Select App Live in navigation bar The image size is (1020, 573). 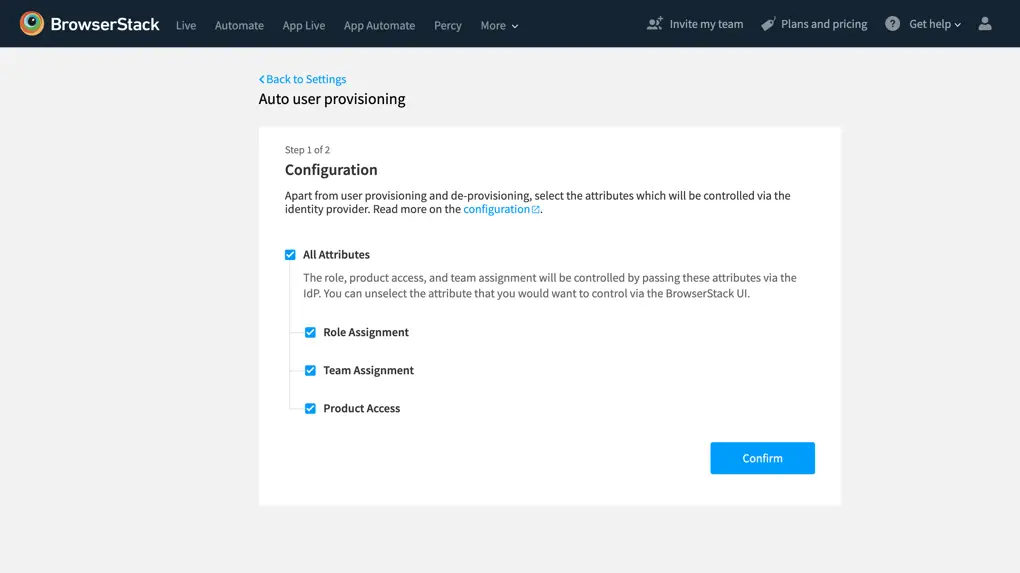click(x=303, y=26)
